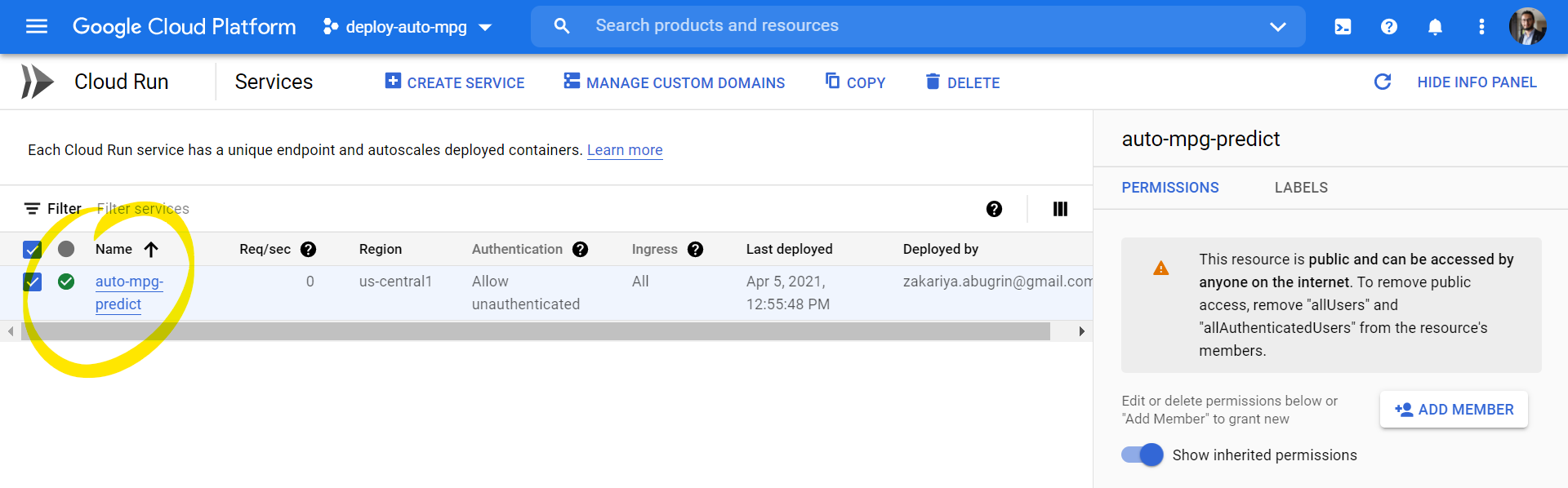Click the Region column header
This screenshot has height=488, width=1568.
[381, 250]
